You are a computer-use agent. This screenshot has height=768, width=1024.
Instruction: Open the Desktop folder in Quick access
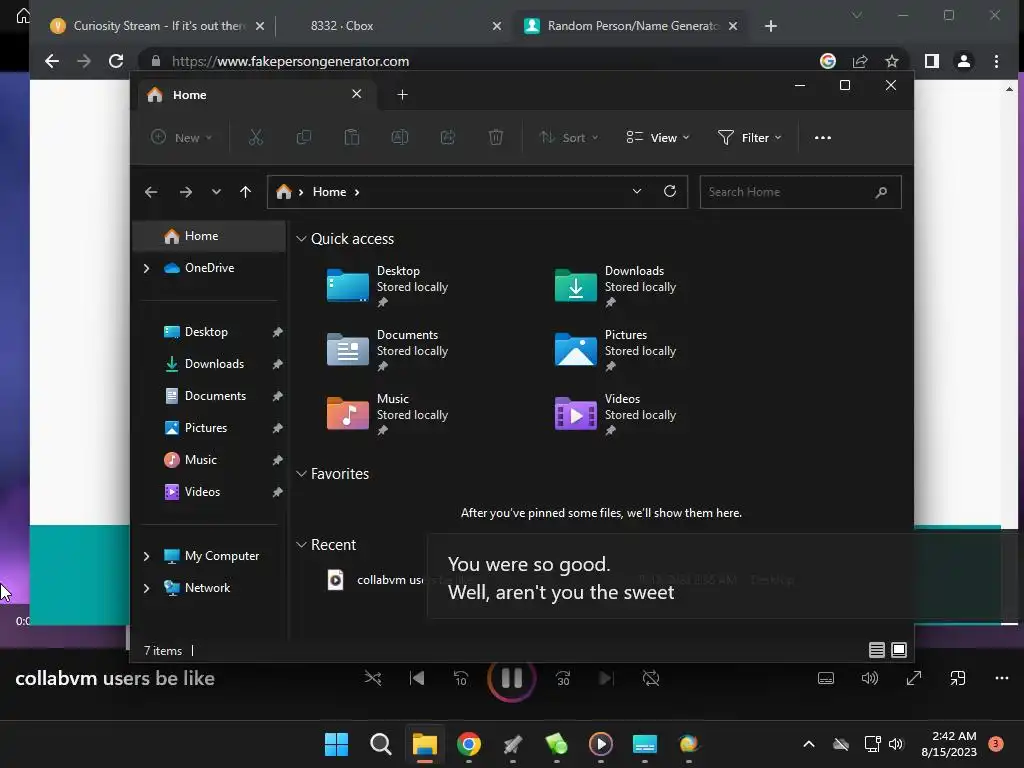coord(387,285)
